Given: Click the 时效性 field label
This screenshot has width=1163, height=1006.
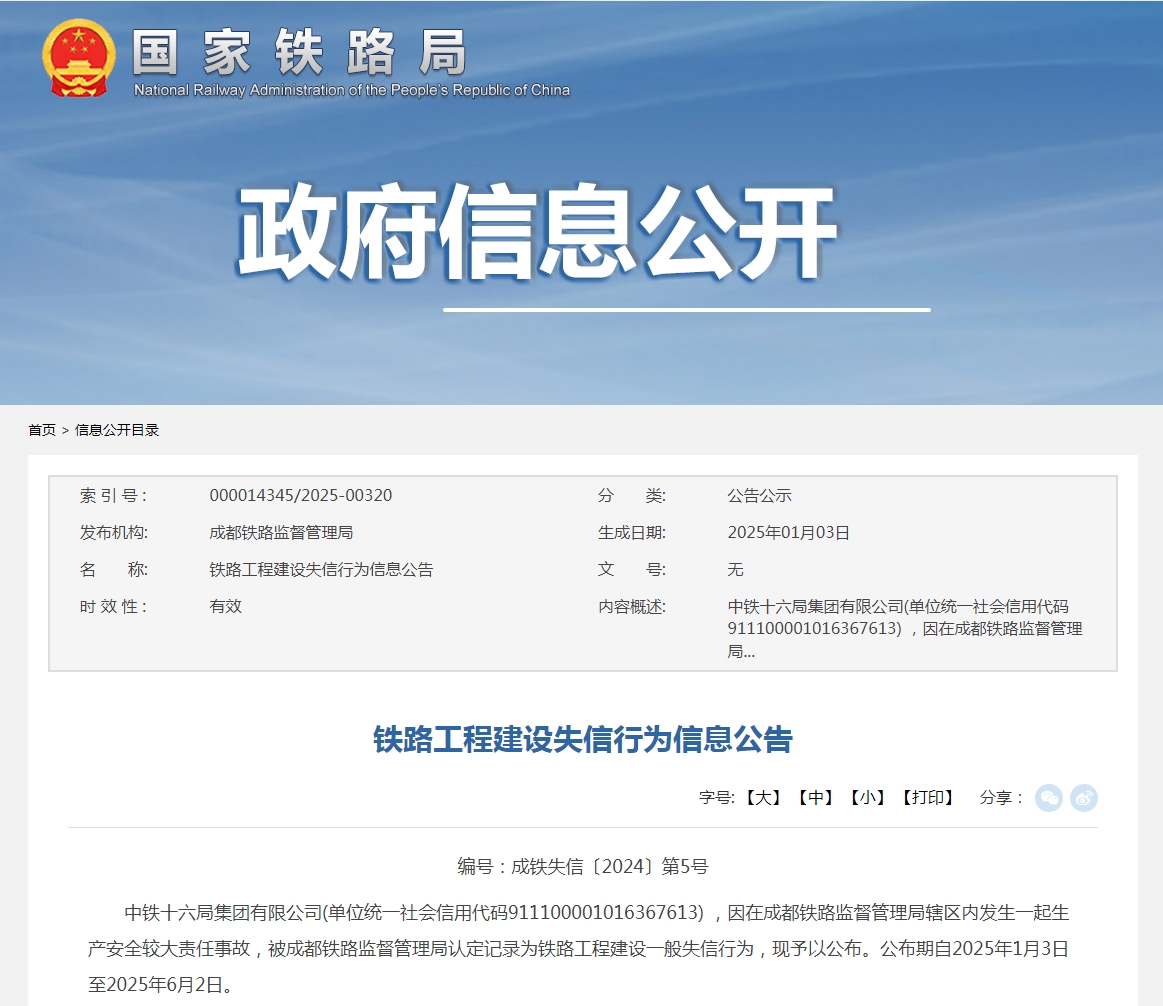Looking at the screenshot, I should tap(113, 607).
